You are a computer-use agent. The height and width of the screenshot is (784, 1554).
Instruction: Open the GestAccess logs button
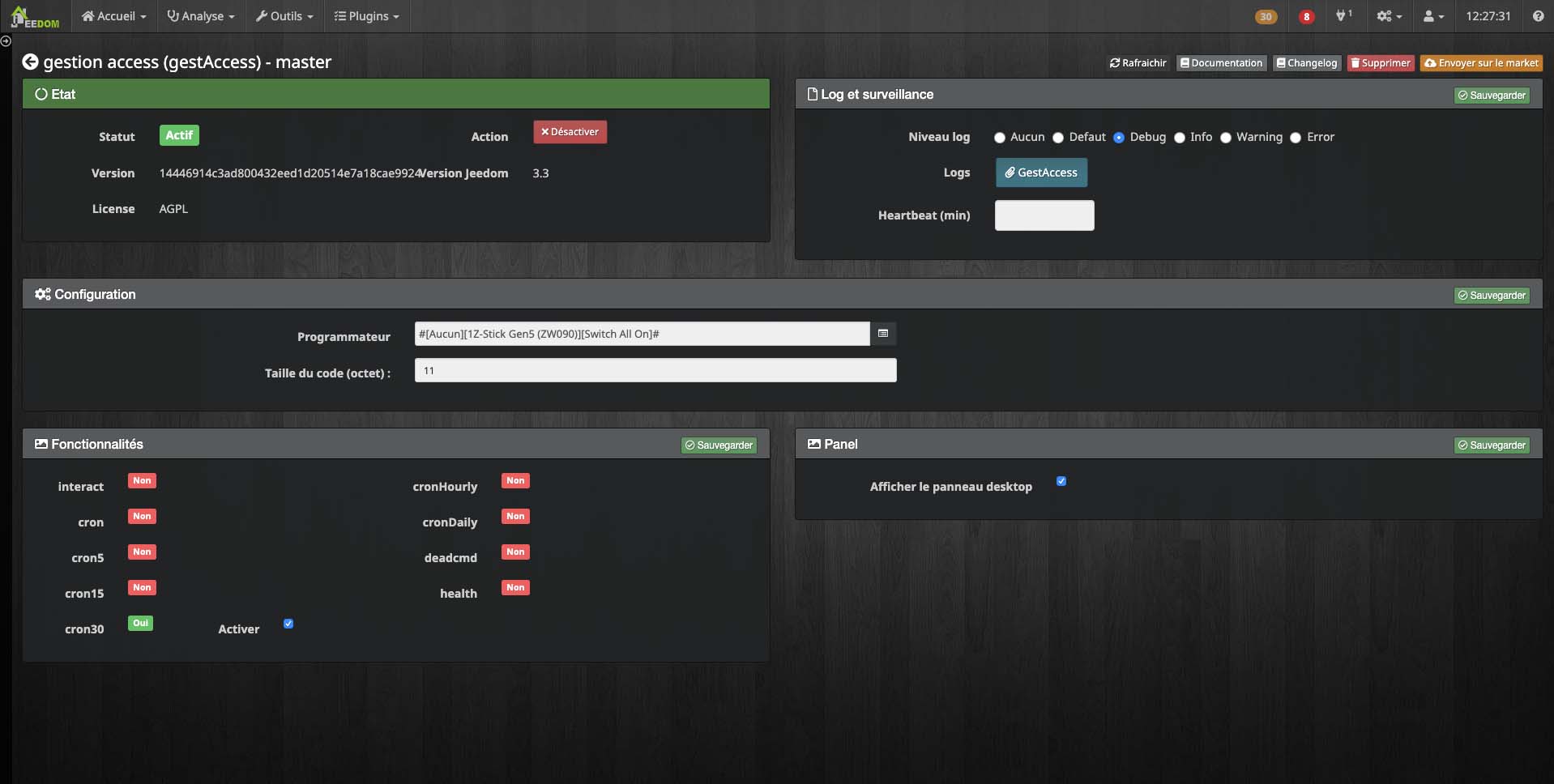1041,173
